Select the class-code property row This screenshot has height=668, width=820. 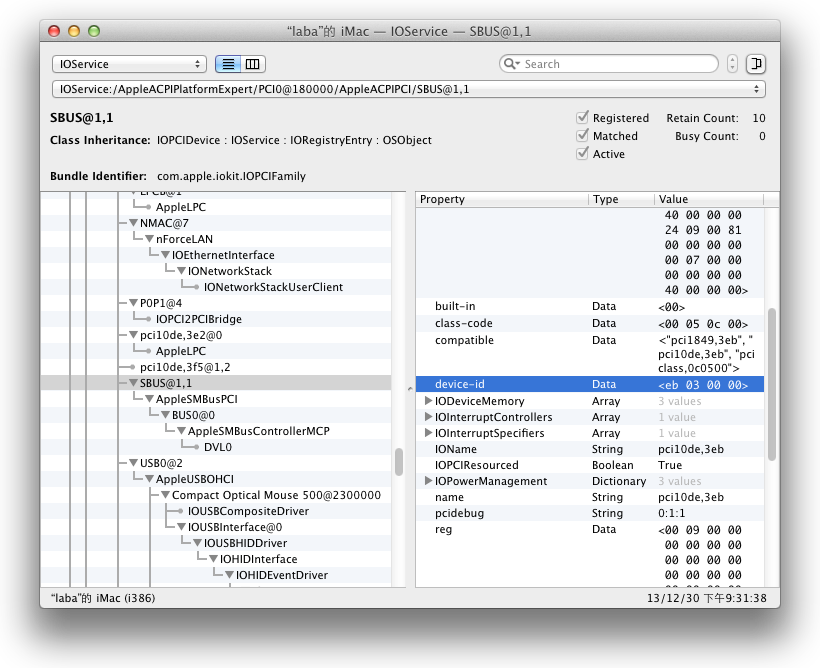coord(590,323)
